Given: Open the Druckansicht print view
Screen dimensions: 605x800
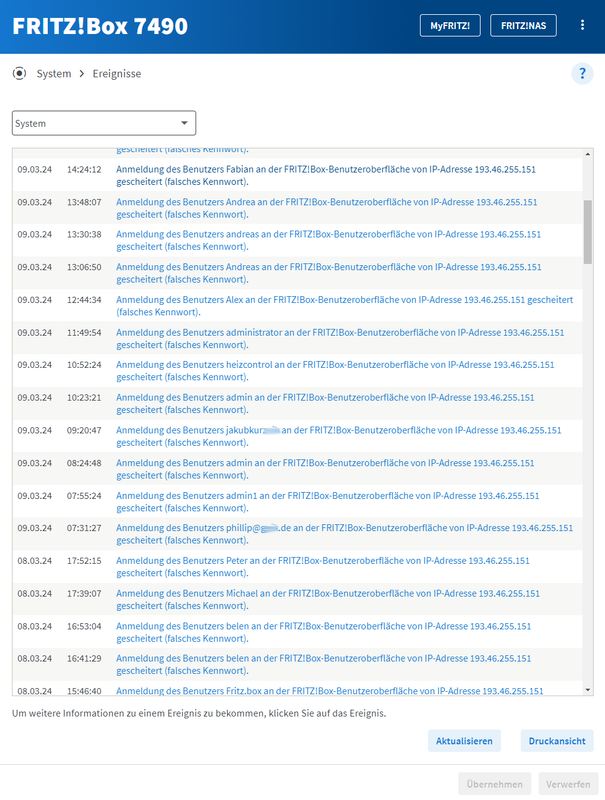Looking at the screenshot, I should point(557,741).
